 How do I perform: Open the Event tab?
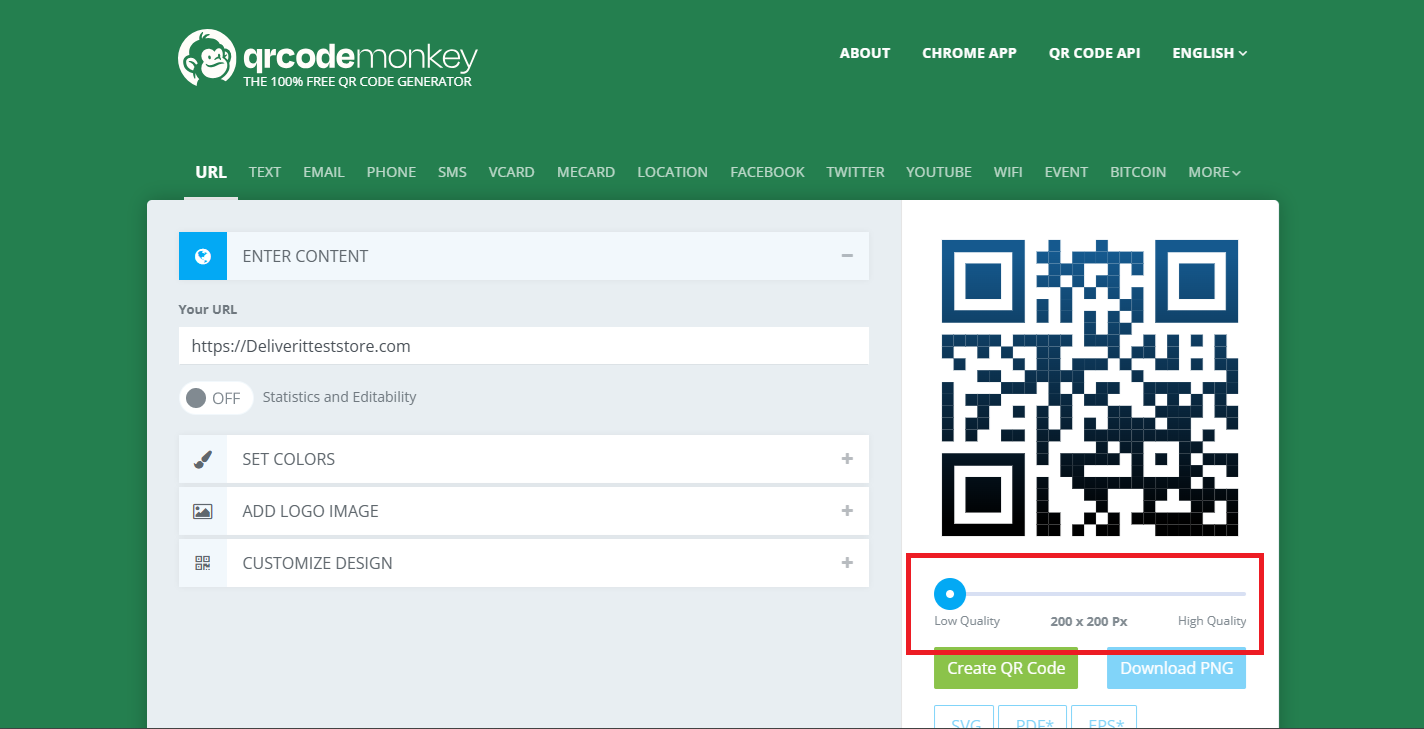pyautogui.click(x=1066, y=172)
